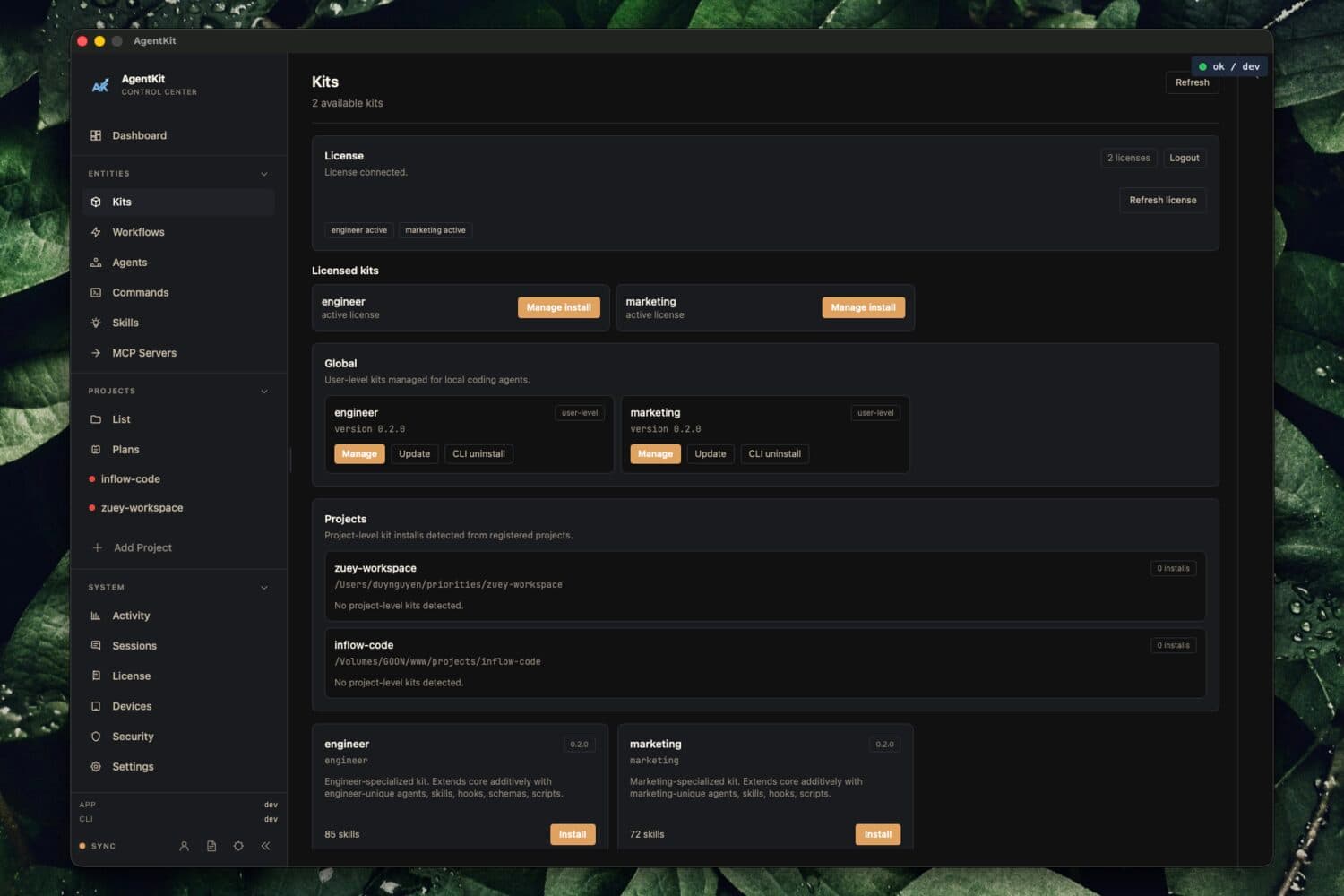The image size is (1344, 896).
Task: Click the /Volumes/GOON/www/projects/inflow-code path
Action: (x=437, y=661)
